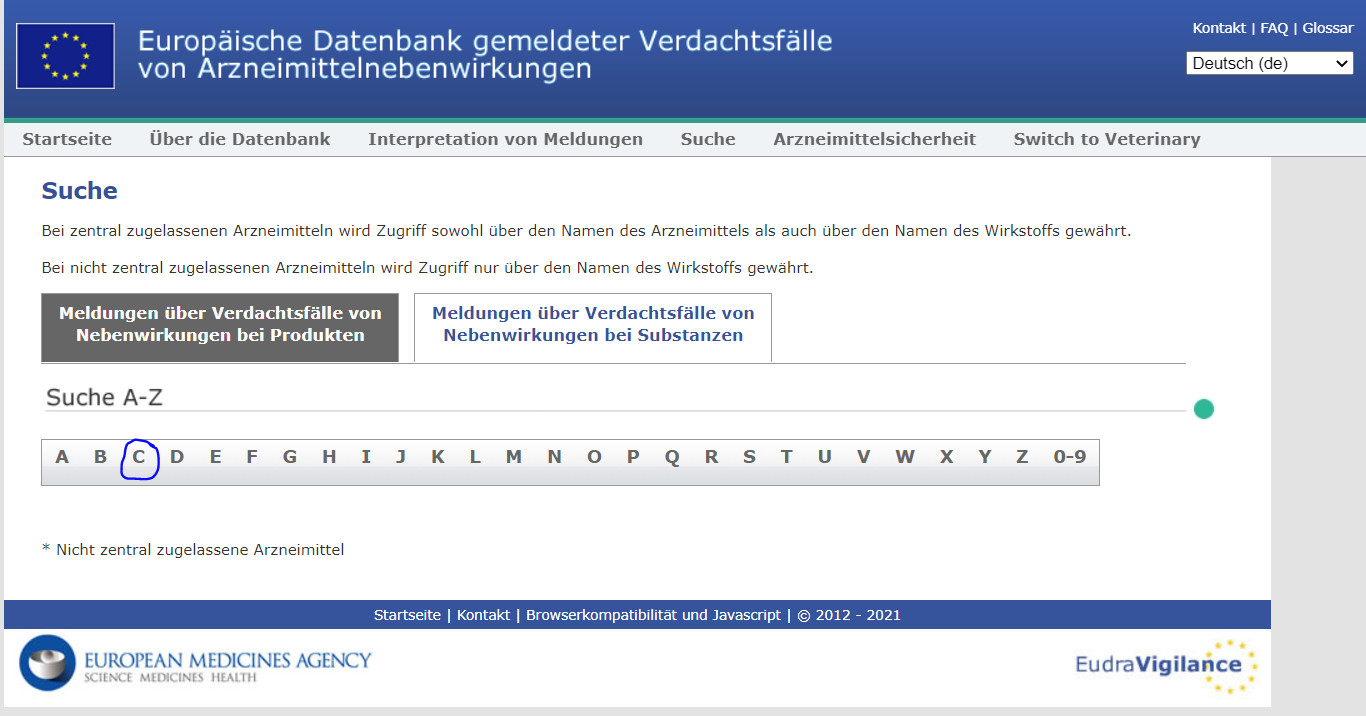The width and height of the screenshot is (1366, 716).
Task: Open the Kontakt link in header
Action: coord(1219,28)
